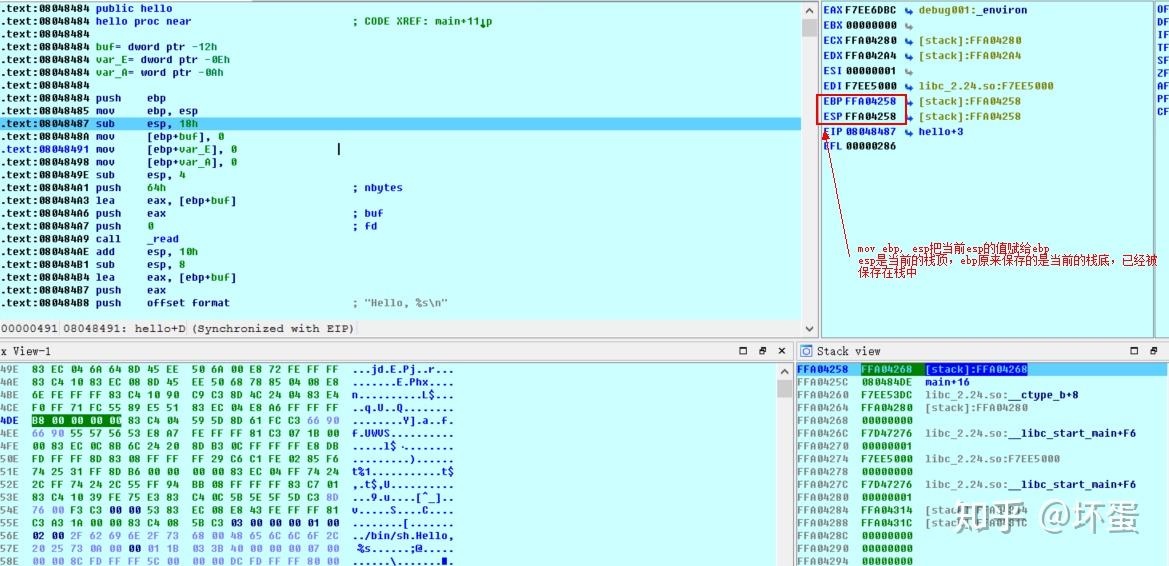The image size is (1169, 566).
Task: Click the hex view scrollbar thumb
Action: pyautogui.click(x=784, y=388)
